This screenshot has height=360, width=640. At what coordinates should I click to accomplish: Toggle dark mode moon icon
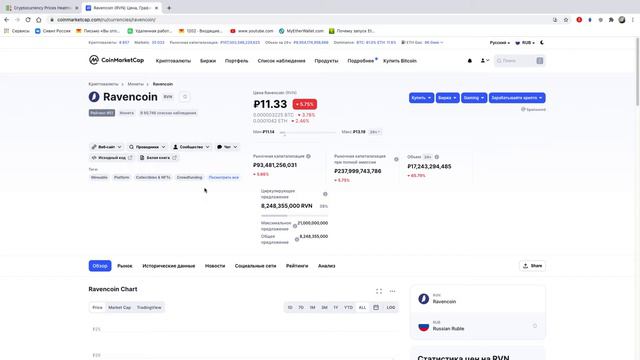tap(542, 42)
